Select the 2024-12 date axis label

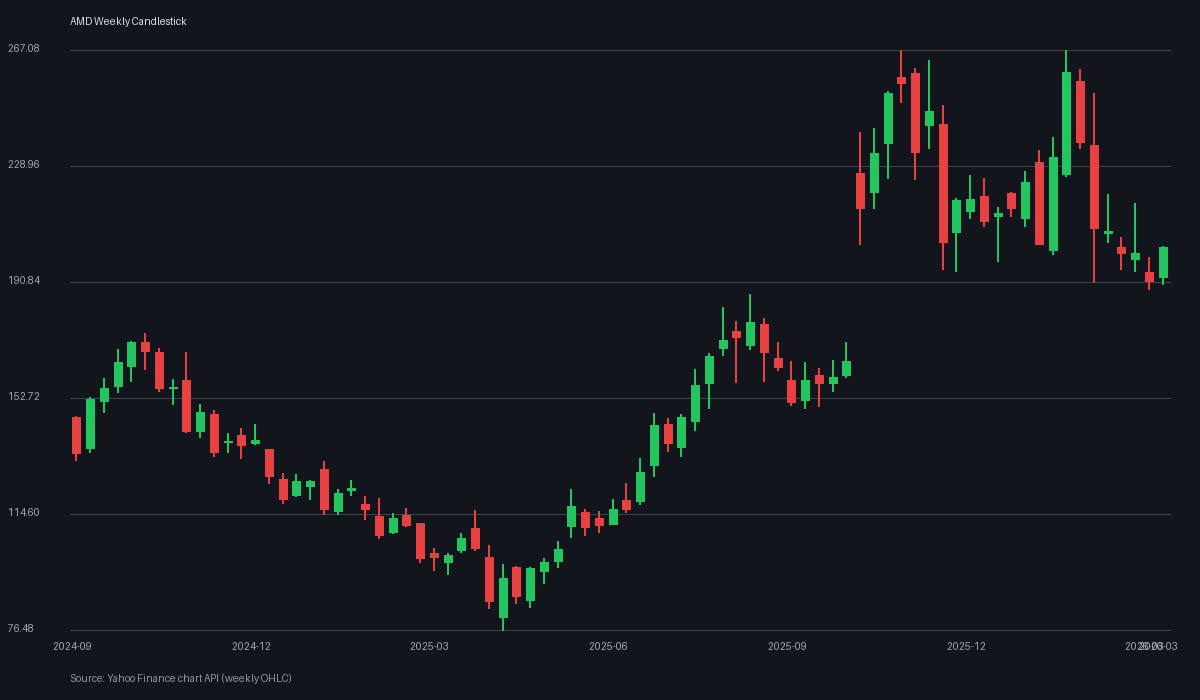click(x=253, y=646)
